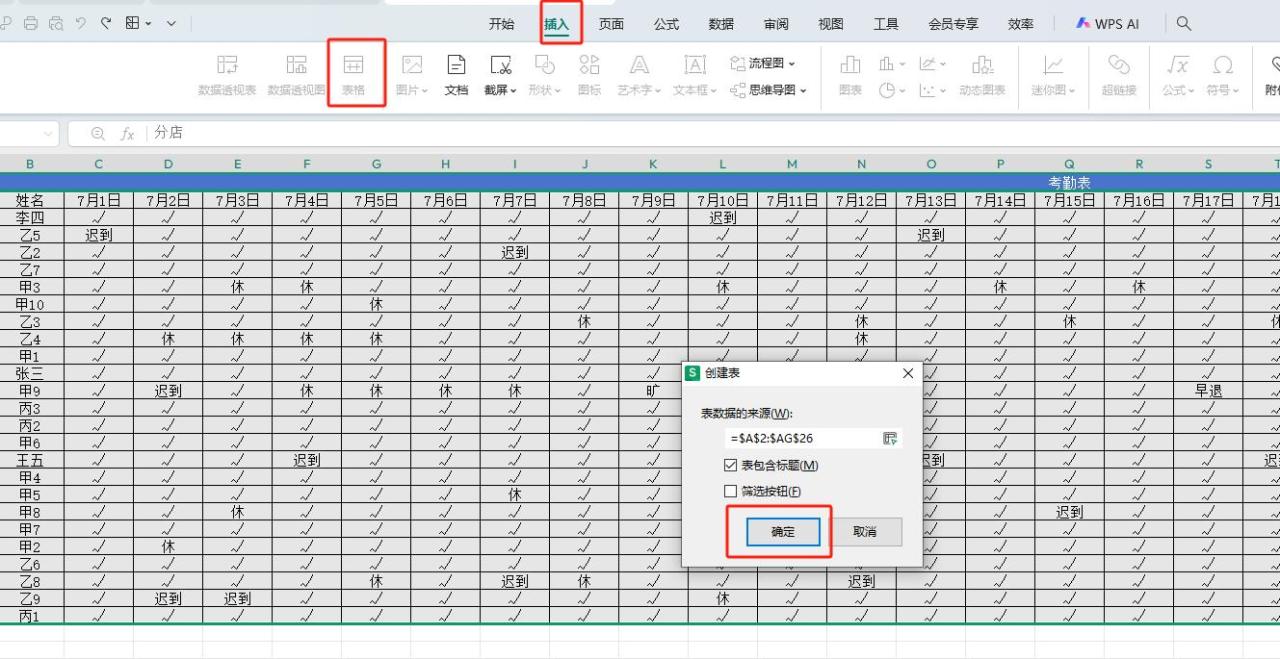Uncheck 表包含标题 in 创建表 dialog
Image resolution: width=1280 pixels, height=659 pixels.
pos(731,465)
